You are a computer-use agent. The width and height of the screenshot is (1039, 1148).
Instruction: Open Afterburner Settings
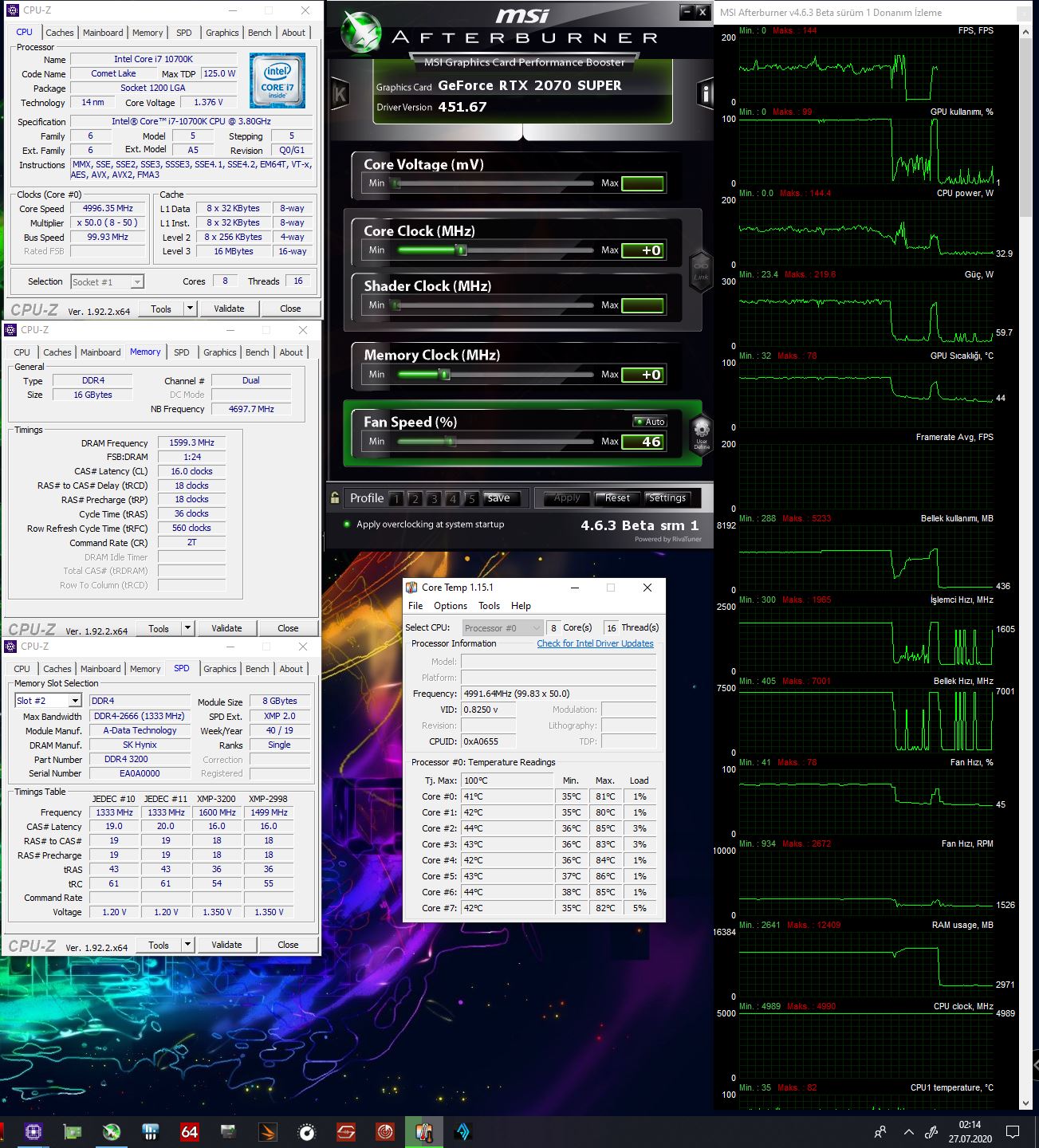coord(667,498)
